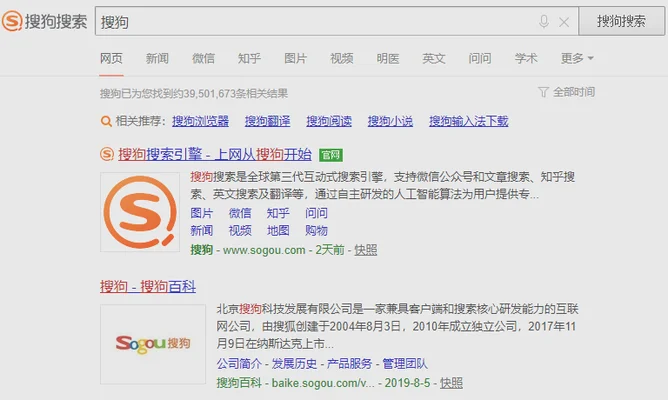Open the 全部时间 time filter
This screenshot has height=400, width=668.
point(567,92)
